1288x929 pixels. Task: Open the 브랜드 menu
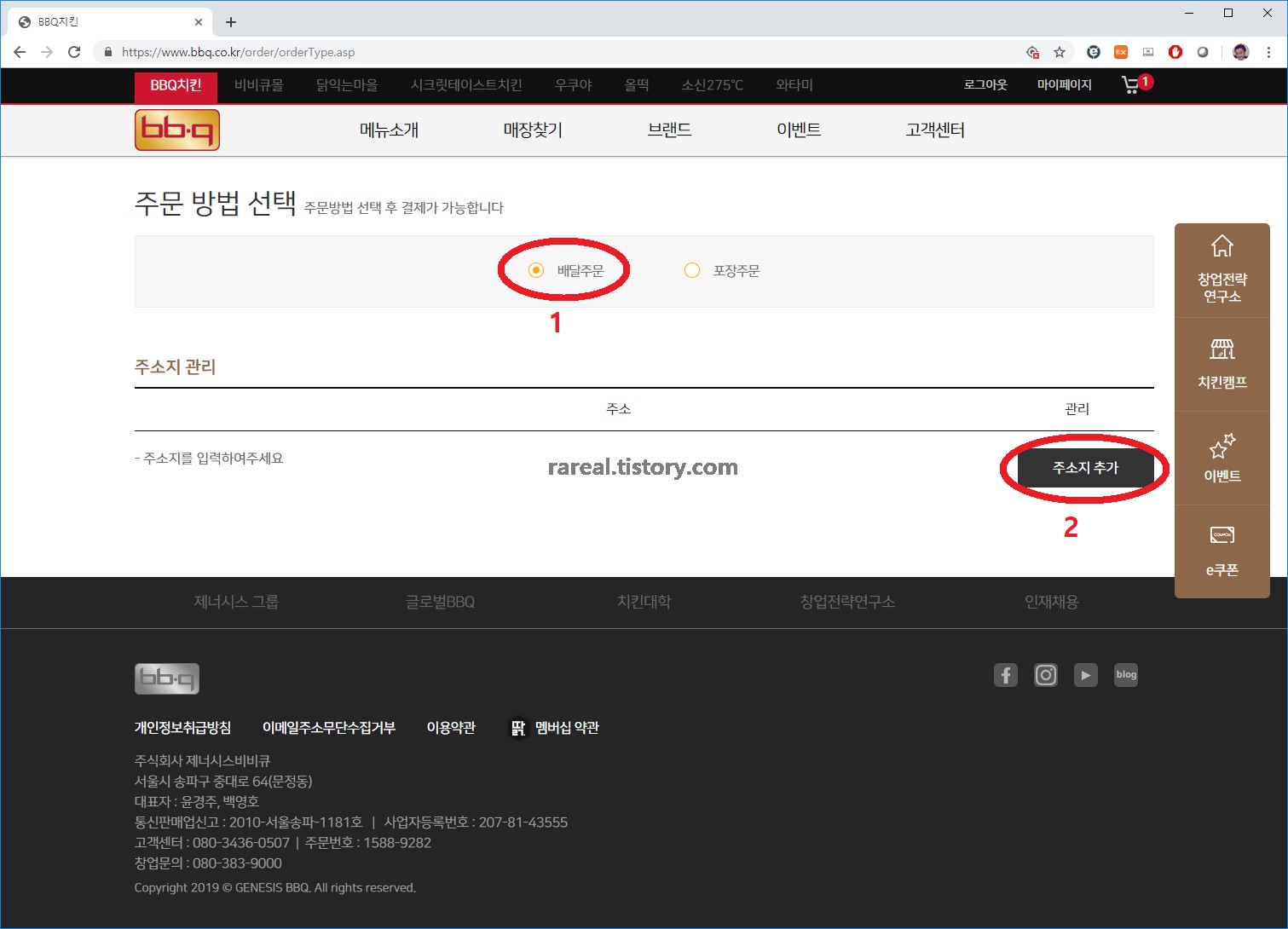coord(669,130)
